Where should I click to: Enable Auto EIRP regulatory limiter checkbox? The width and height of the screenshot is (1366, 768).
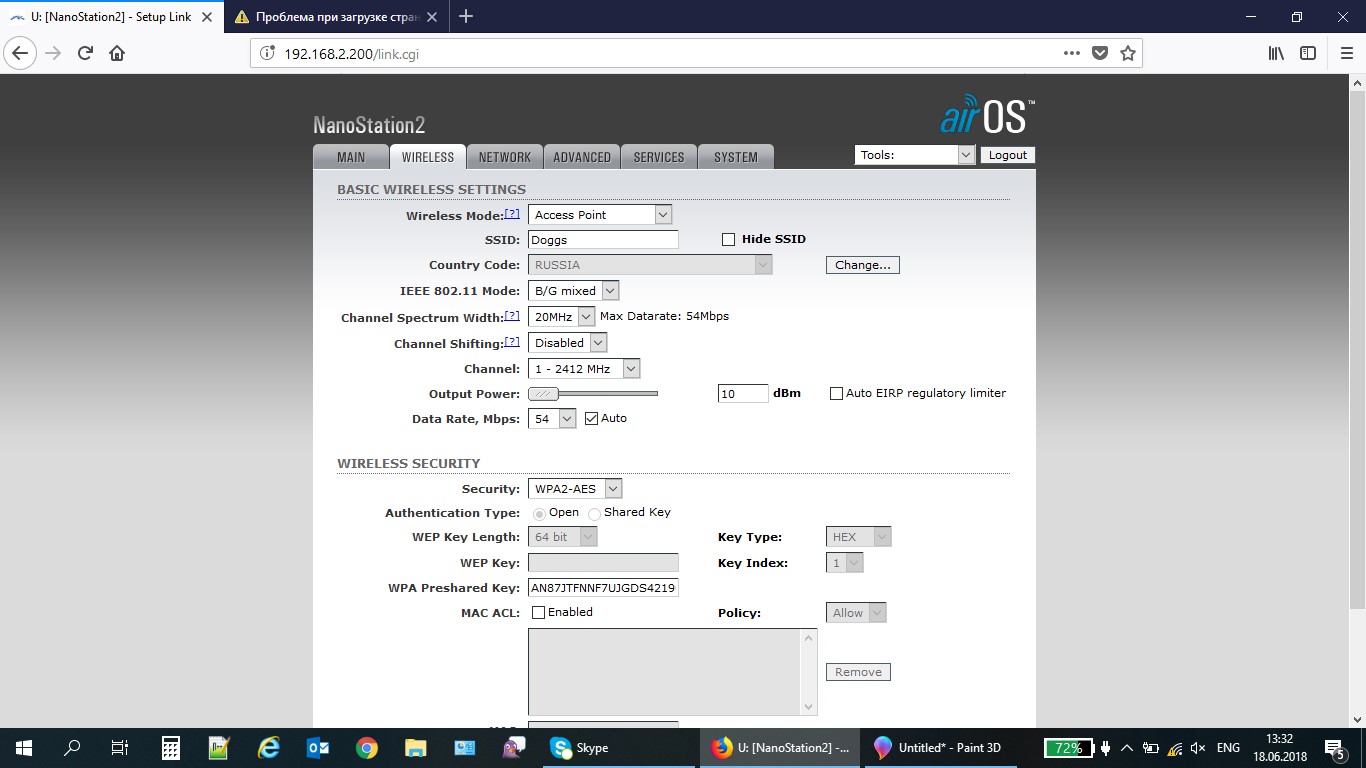pos(837,393)
